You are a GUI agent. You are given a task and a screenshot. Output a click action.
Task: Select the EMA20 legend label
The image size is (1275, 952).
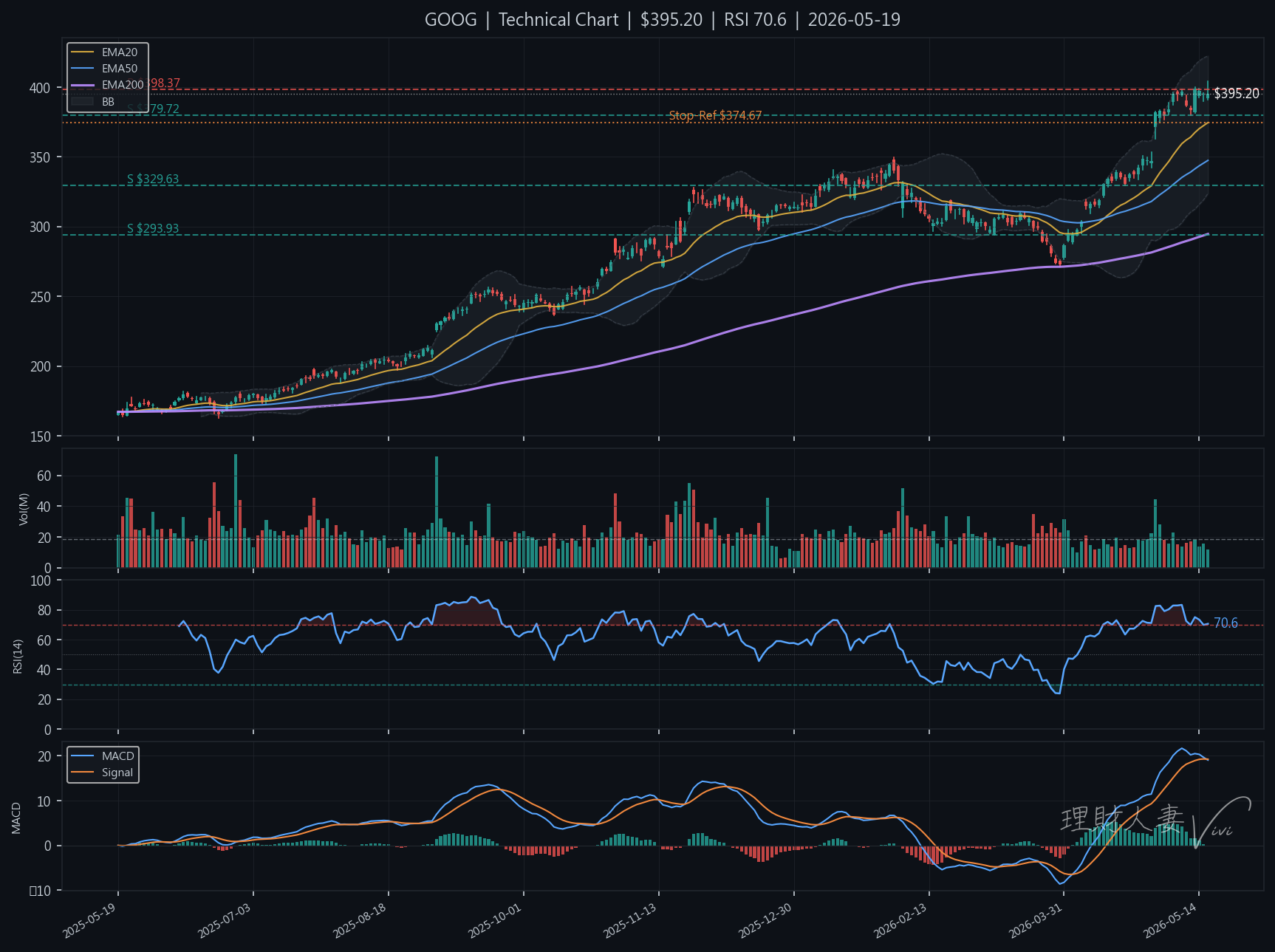[120, 52]
